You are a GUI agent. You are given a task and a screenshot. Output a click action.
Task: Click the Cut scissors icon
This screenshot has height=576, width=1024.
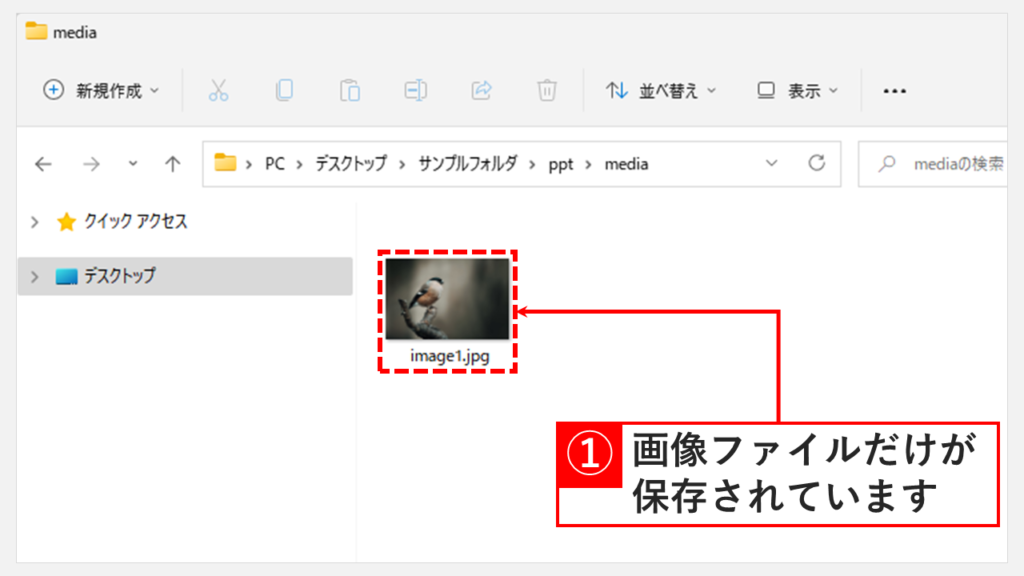(218, 91)
